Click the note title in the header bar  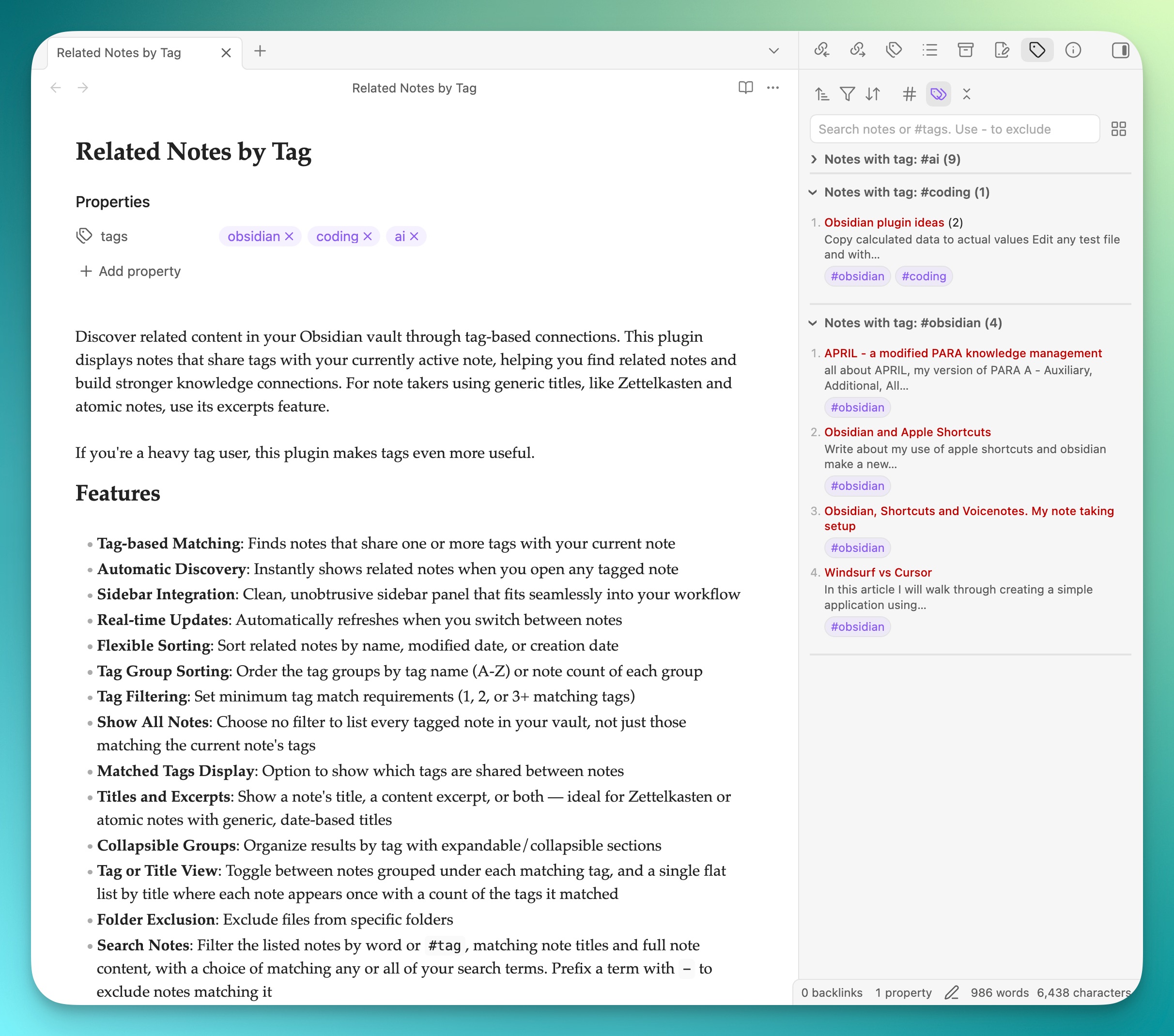(414, 89)
